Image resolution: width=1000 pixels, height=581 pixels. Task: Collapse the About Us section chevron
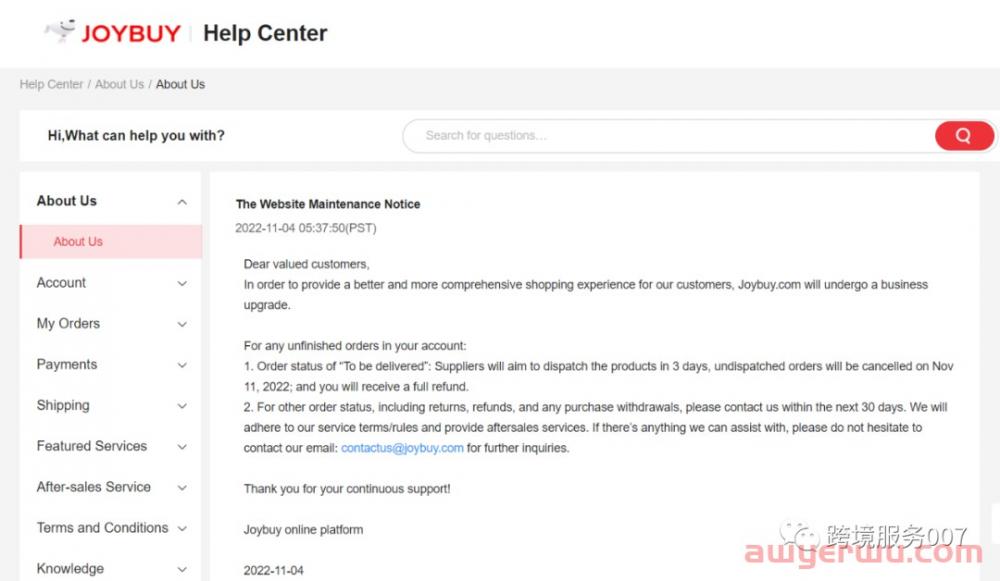(x=182, y=202)
